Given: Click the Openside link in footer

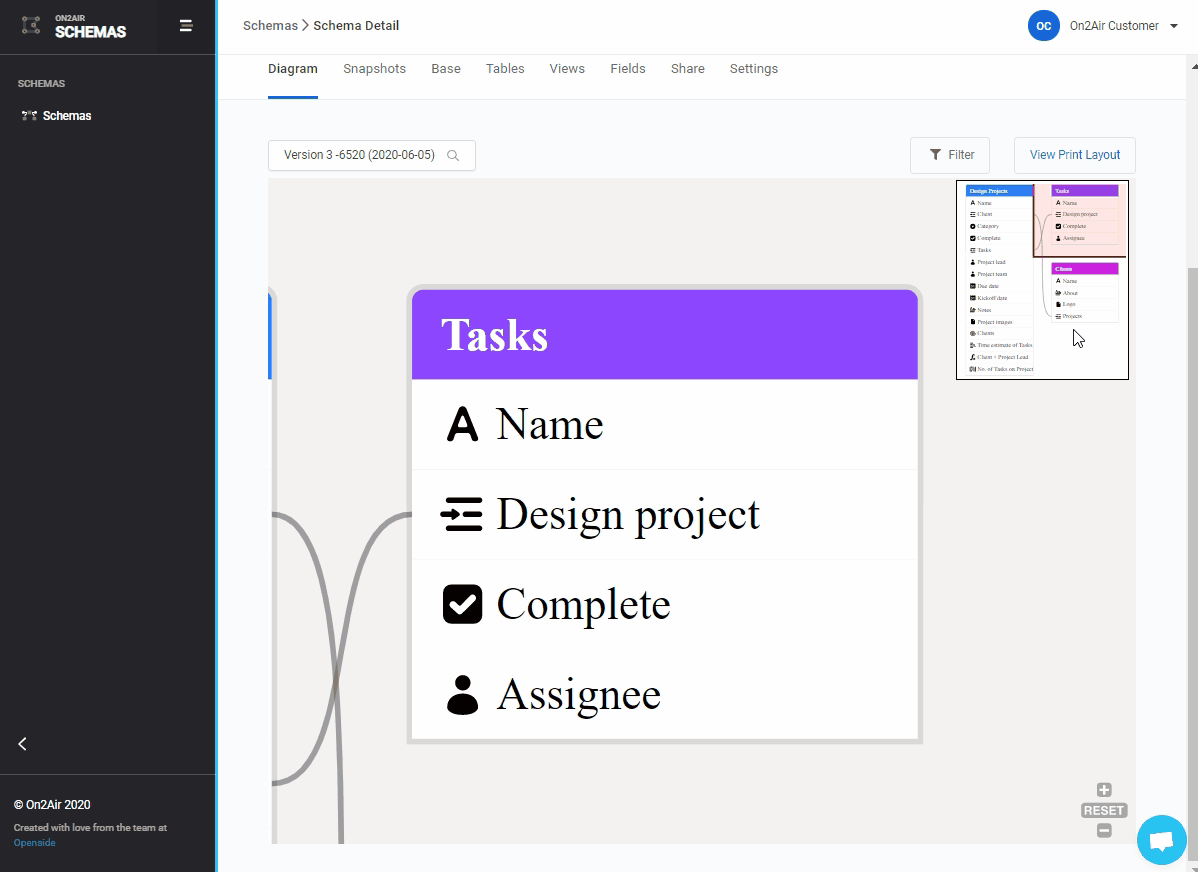Looking at the screenshot, I should [x=35, y=843].
